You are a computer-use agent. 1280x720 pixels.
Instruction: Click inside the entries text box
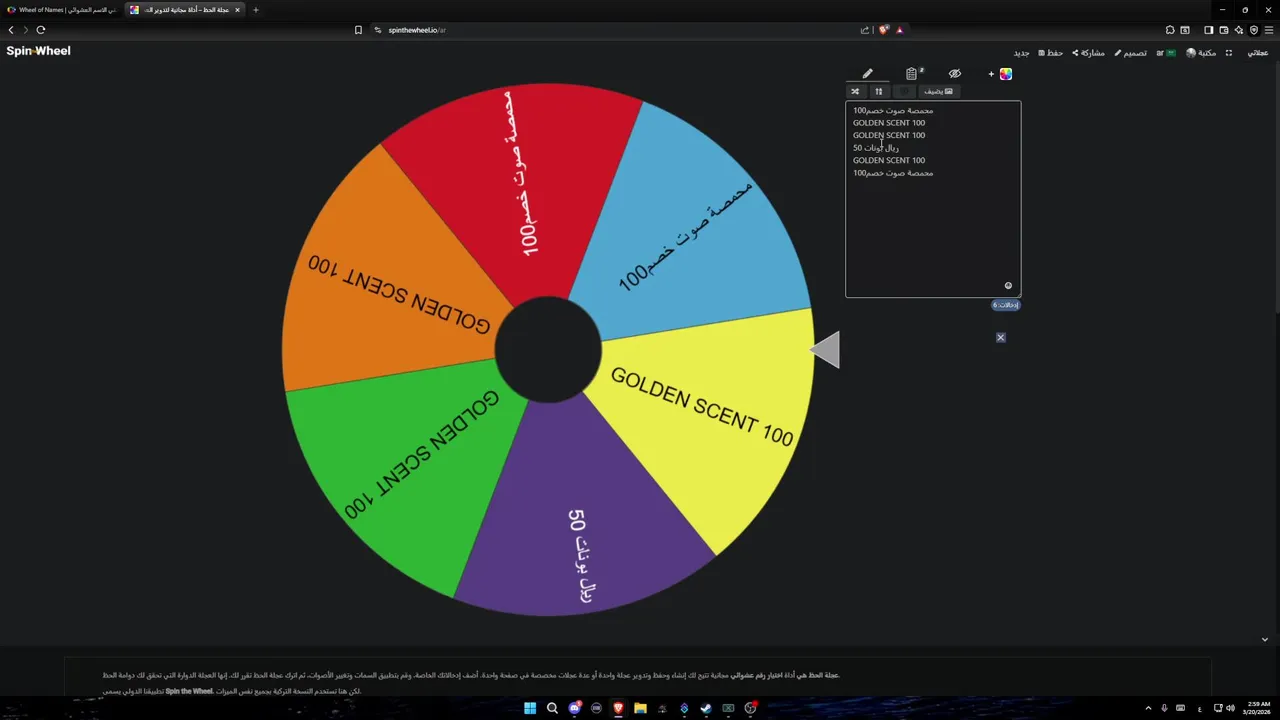[933, 199]
